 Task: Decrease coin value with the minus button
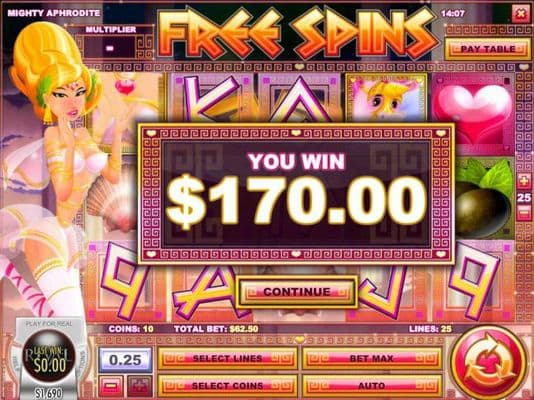point(111,386)
